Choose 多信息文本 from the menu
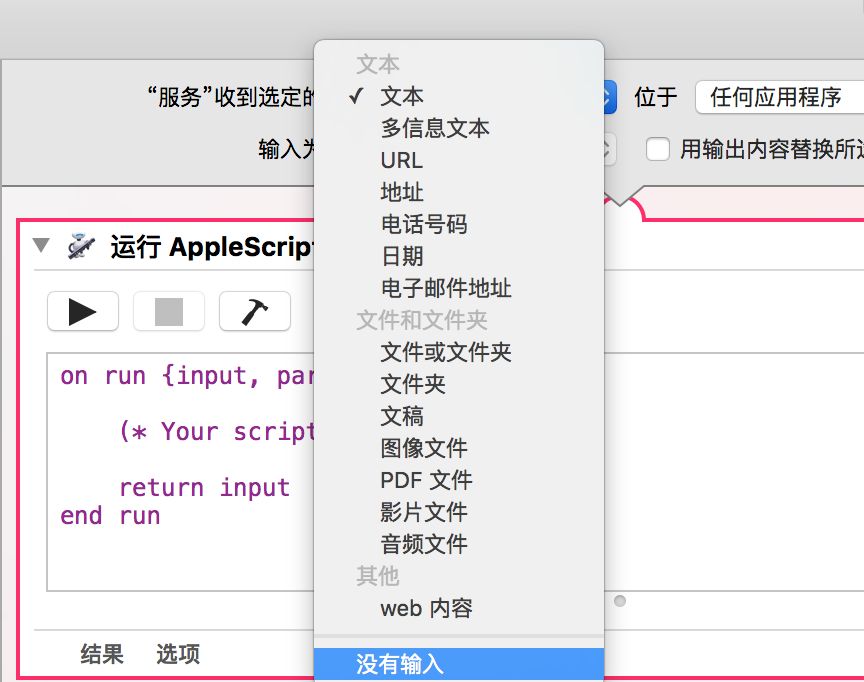 [x=458, y=128]
